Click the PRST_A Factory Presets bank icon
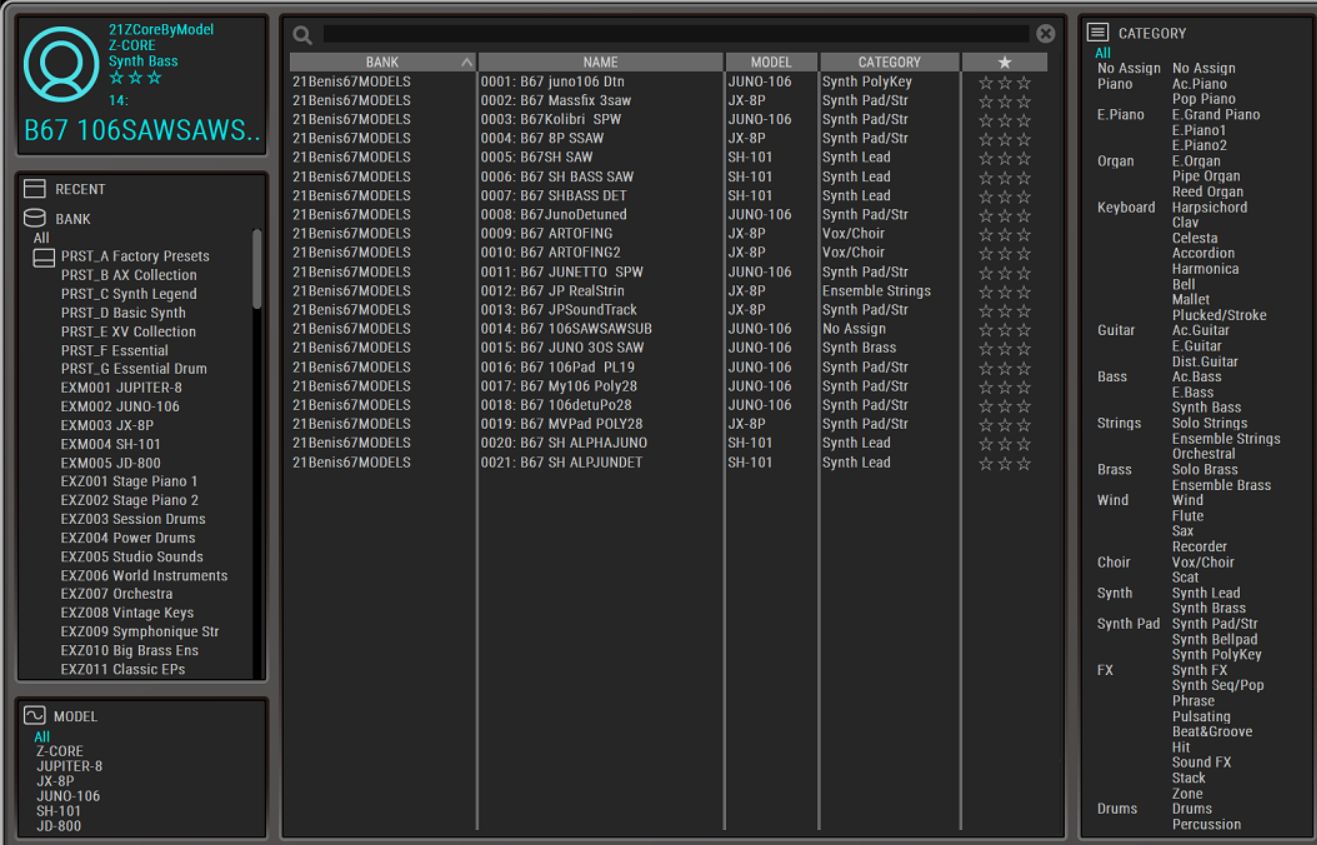 (44, 258)
